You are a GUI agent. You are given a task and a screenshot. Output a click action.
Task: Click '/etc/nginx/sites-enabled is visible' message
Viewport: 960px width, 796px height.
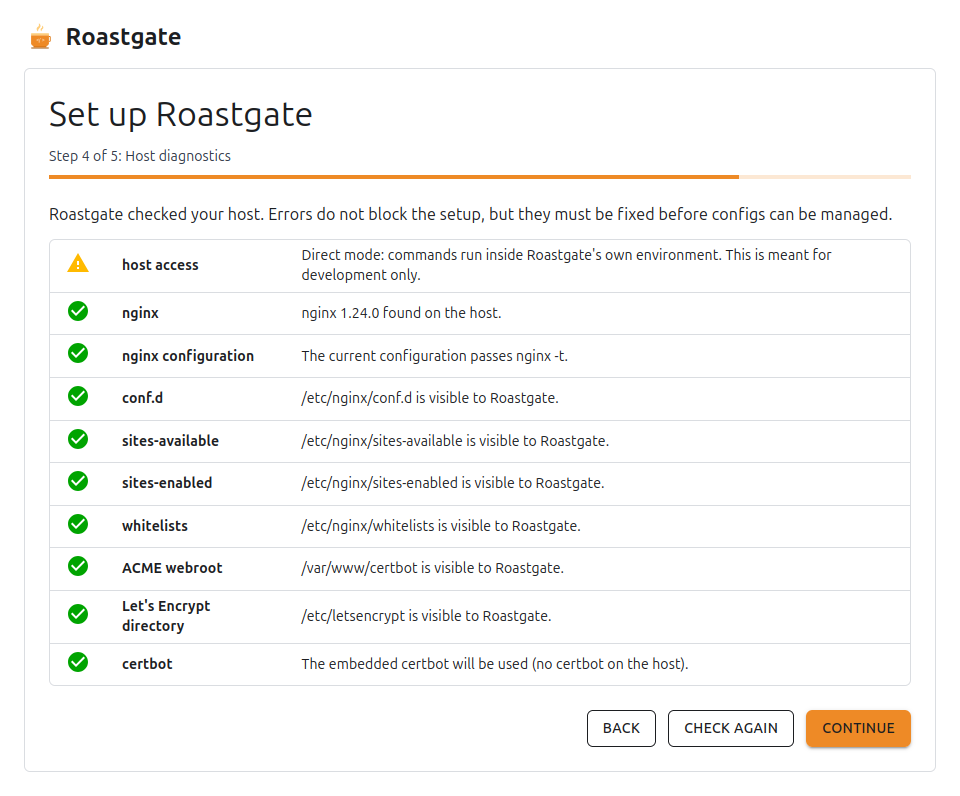coord(452,483)
